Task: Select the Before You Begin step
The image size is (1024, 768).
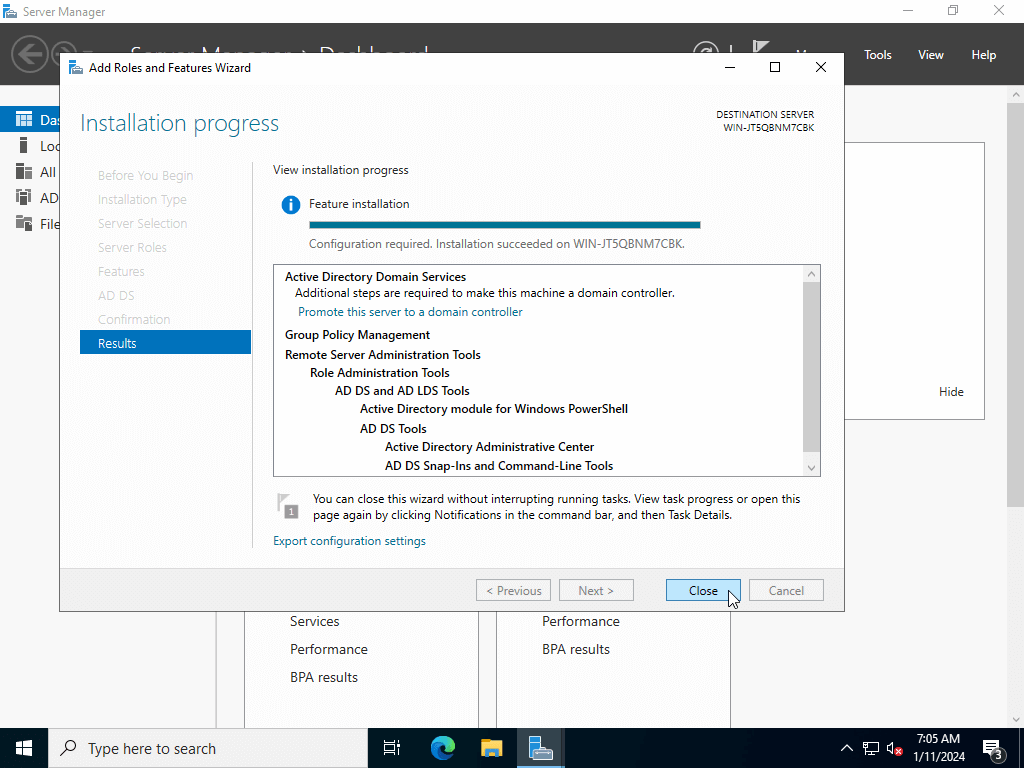Action: (146, 176)
